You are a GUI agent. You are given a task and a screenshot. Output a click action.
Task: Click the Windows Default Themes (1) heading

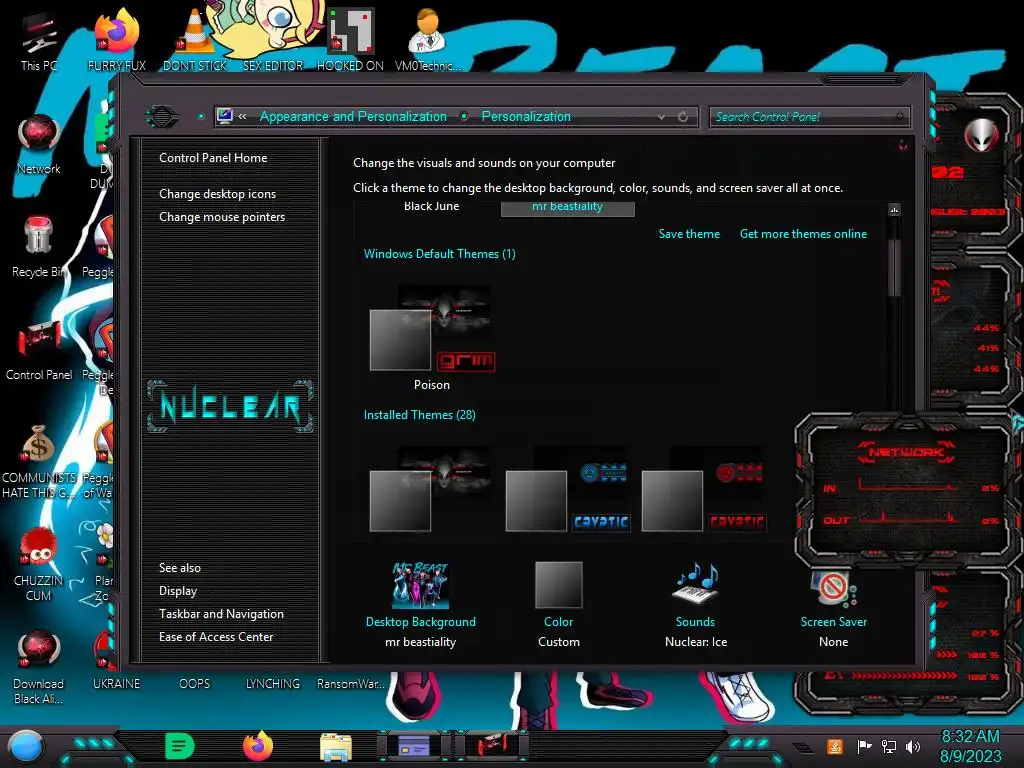tap(440, 254)
